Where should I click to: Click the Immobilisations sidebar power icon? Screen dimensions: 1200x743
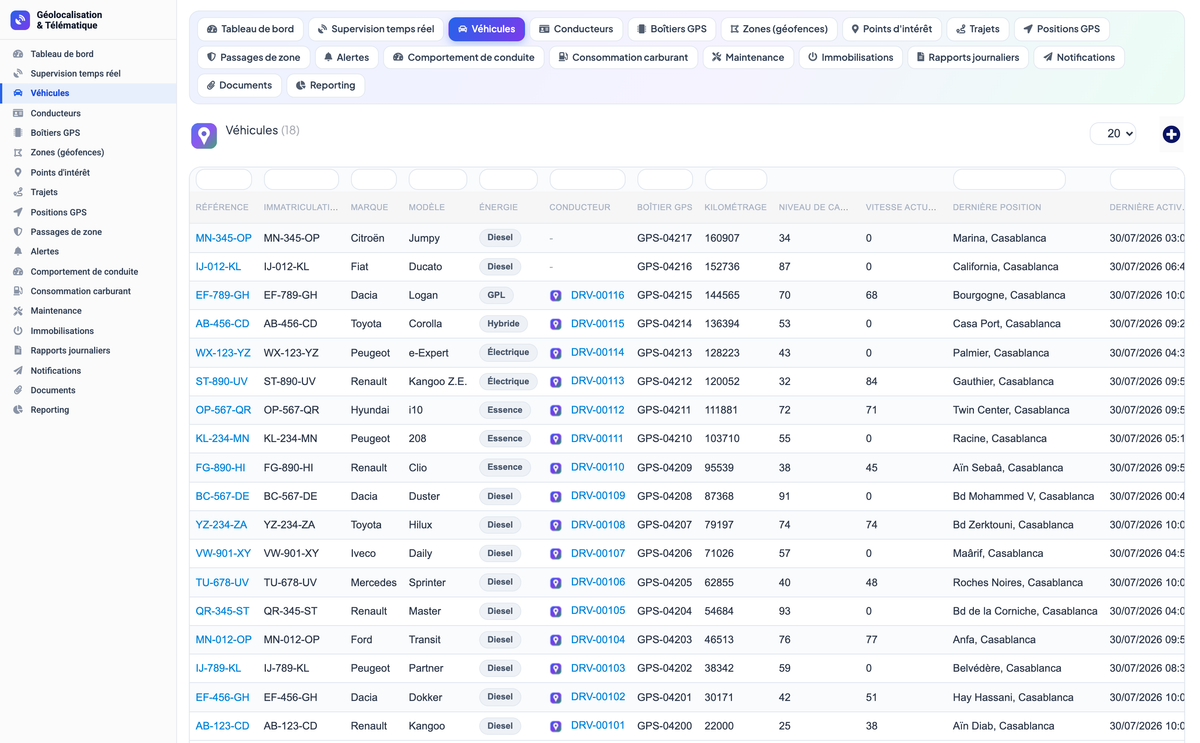click(x=18, y=331)
